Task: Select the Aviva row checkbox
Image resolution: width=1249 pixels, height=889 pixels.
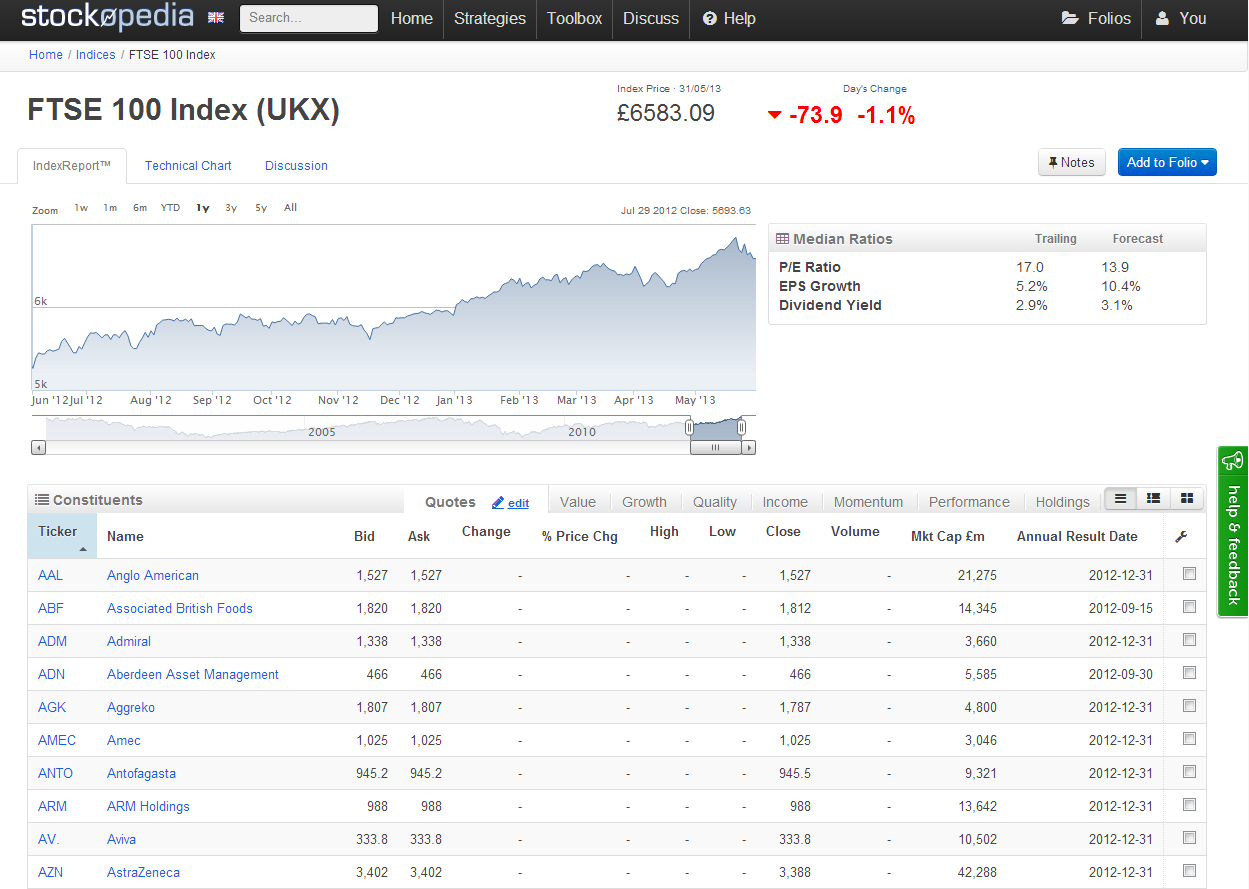Action: (x=1189, y=838)
